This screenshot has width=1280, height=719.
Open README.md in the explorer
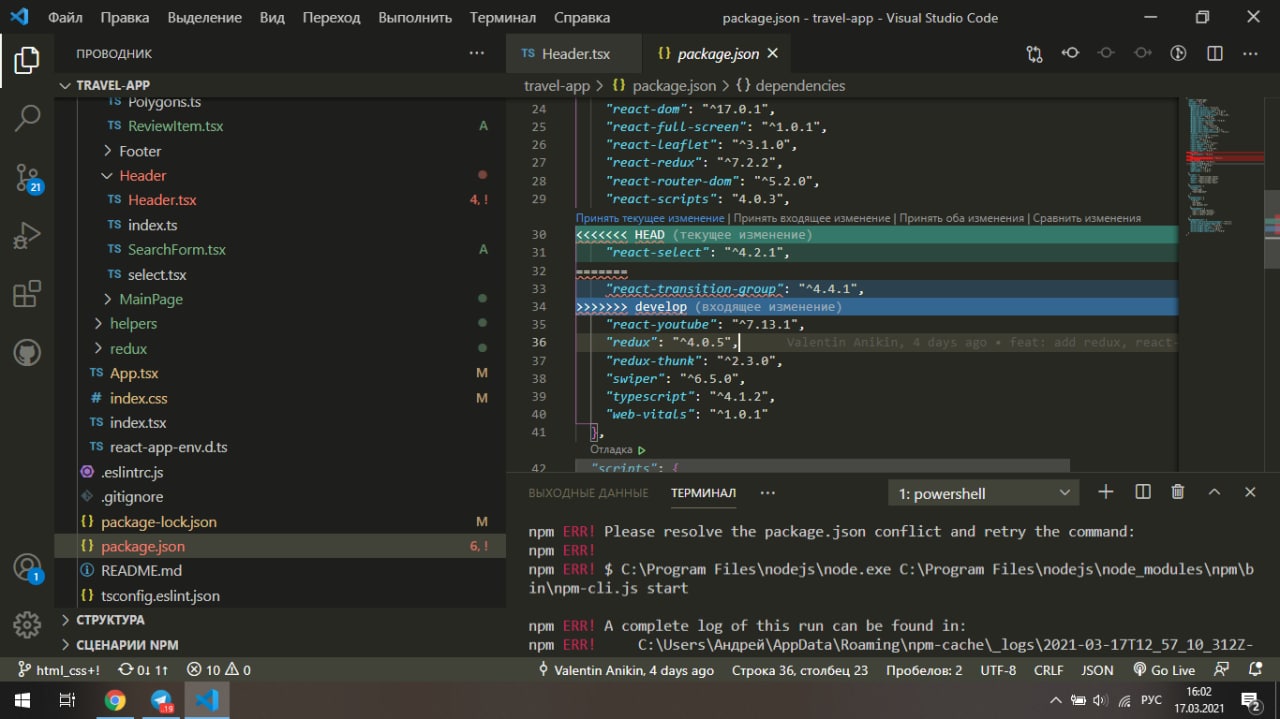pyautogui.click(x=141, y=570)
